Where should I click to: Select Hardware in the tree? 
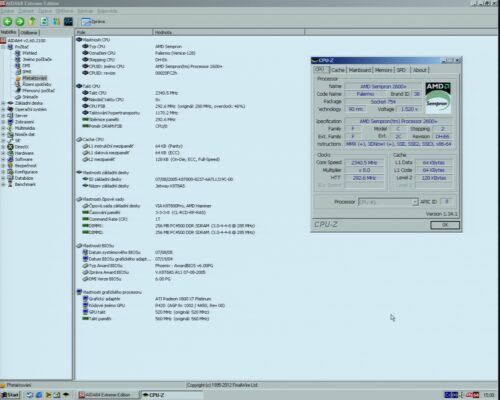pyautogui.click(x=24, y=153)
